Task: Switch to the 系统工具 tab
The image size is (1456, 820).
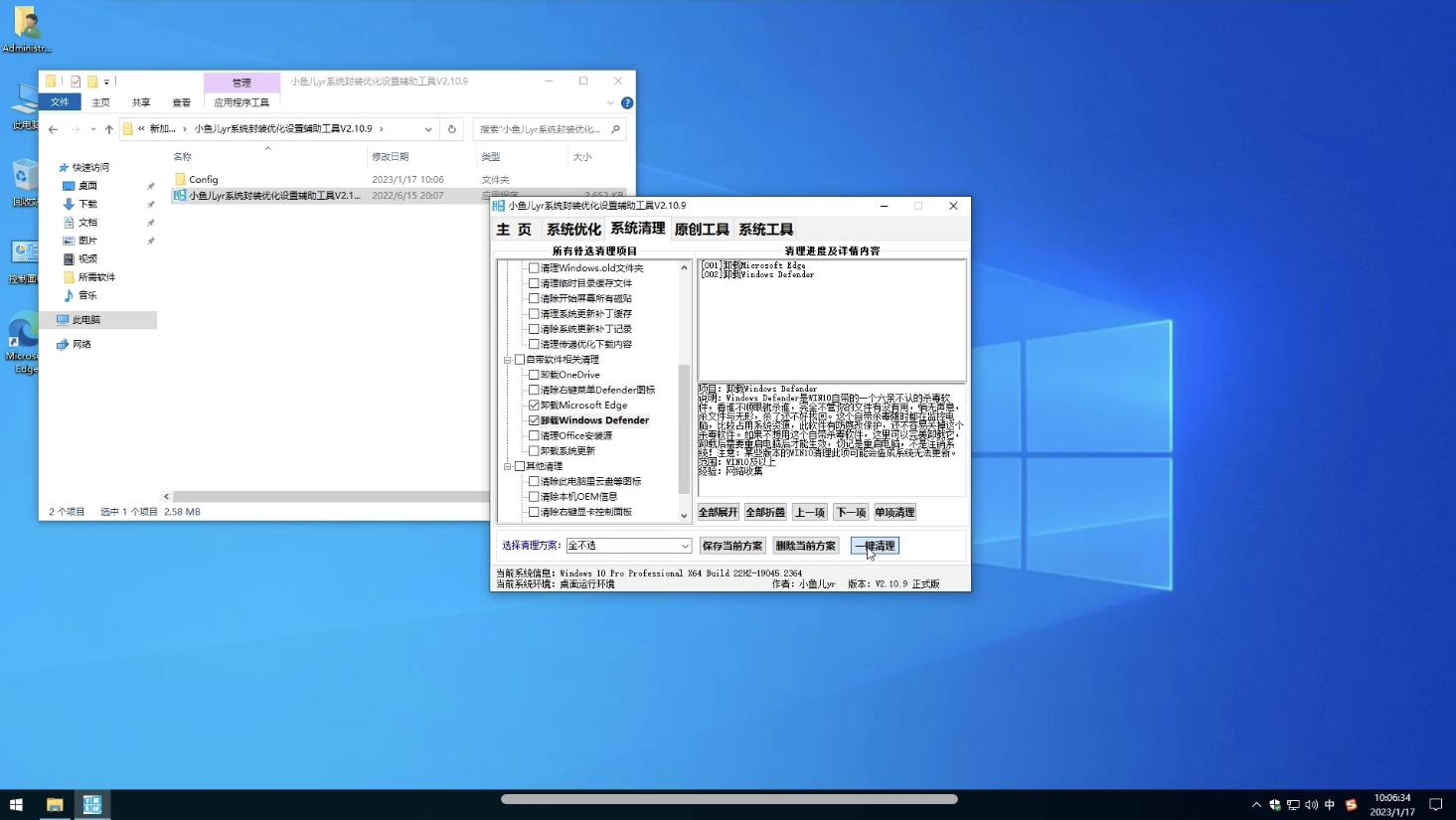Action: 766,230
